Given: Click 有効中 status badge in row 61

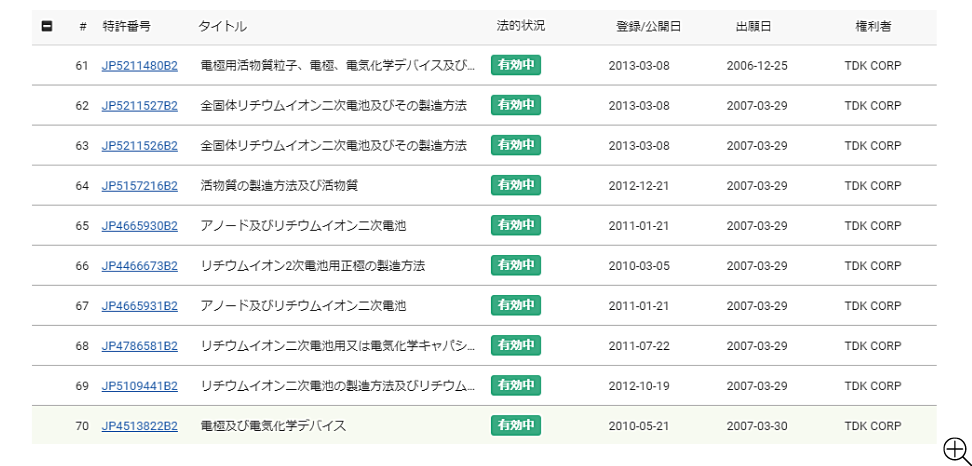Looking at the screenshot, I should pyautogui.click(x=516, y=65).
